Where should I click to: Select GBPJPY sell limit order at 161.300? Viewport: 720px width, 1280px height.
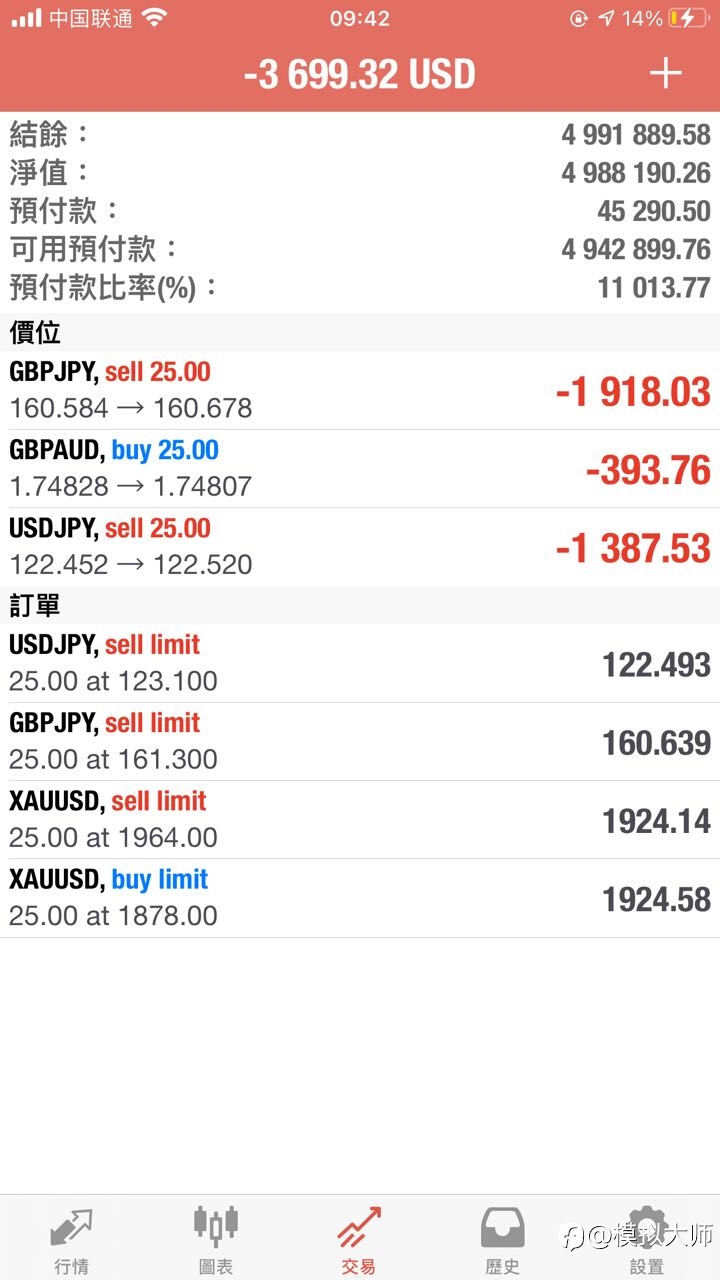tap(360, 742)
